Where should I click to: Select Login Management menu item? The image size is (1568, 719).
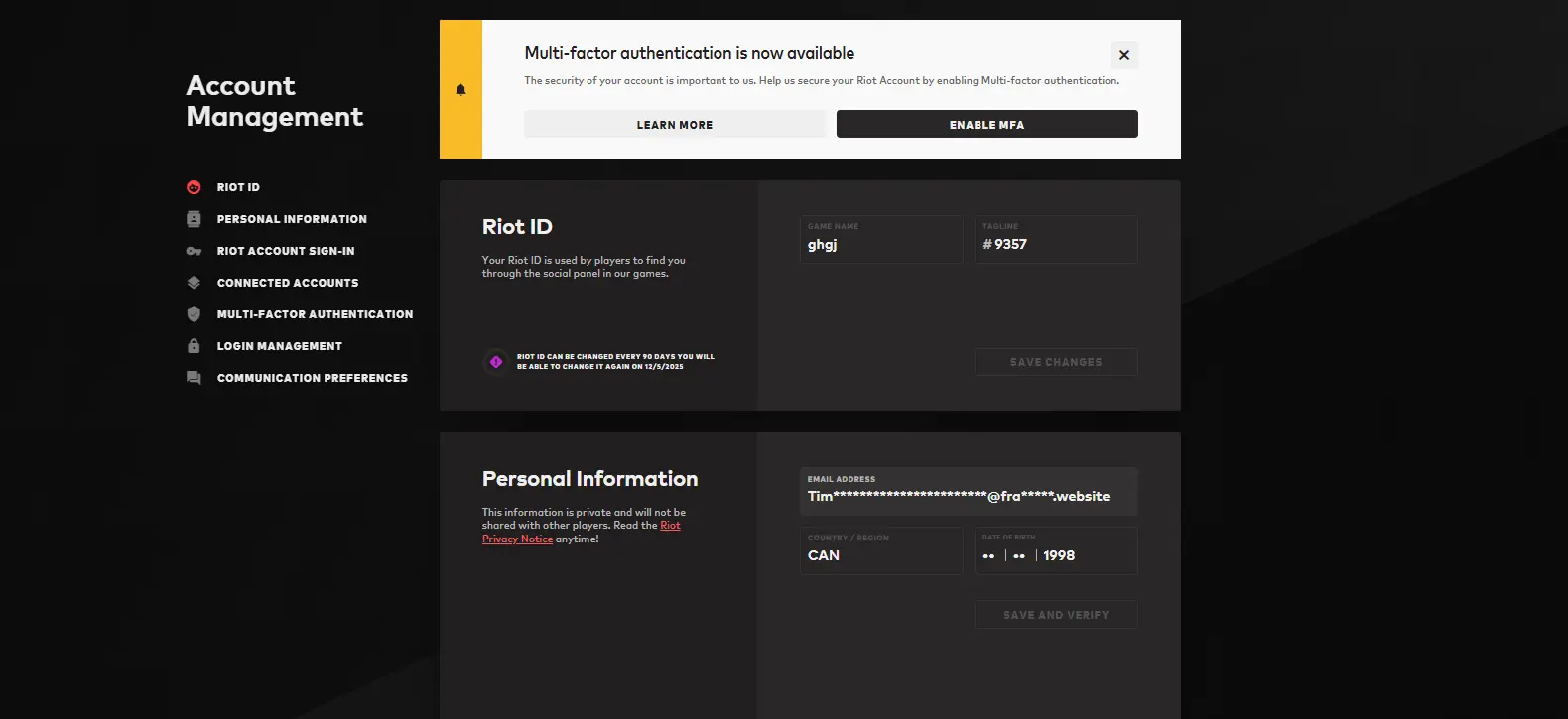[280, 346]
